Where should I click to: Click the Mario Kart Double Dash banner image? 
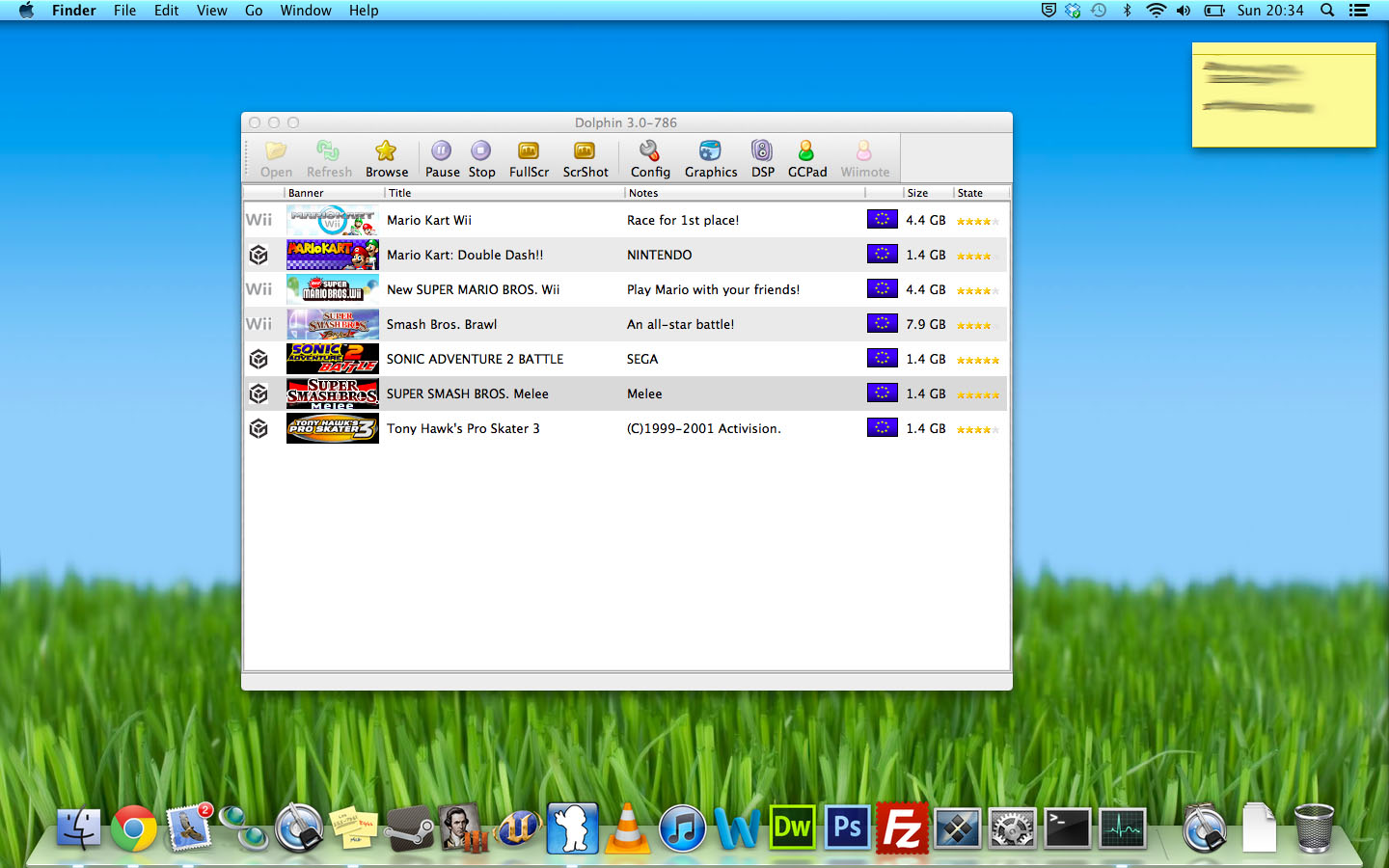(x=332, y=255)
